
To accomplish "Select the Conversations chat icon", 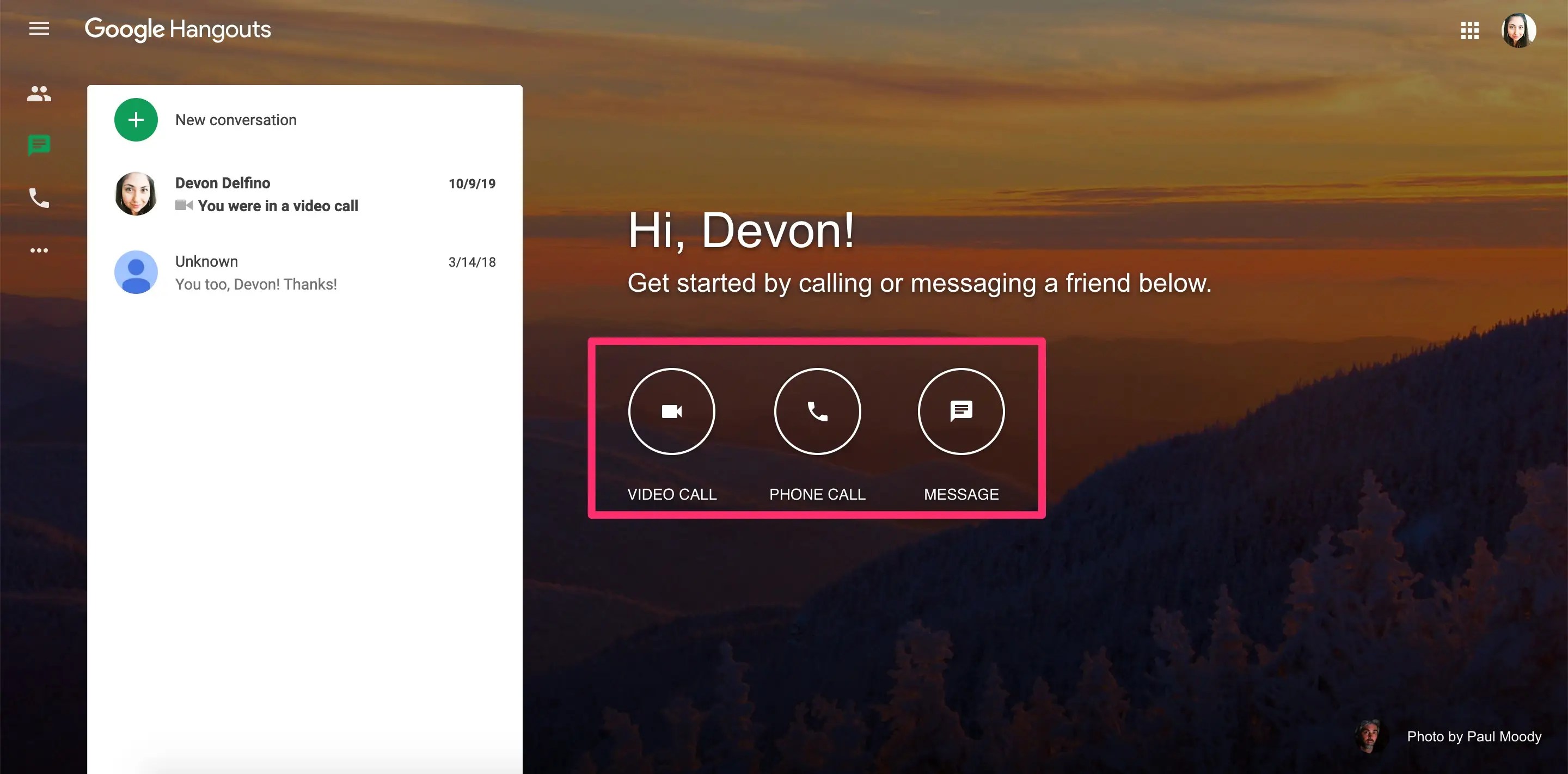I will 39,145.
